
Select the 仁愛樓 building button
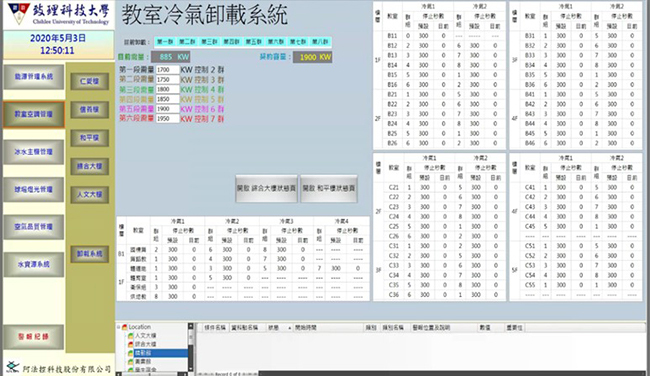(90, 81)
